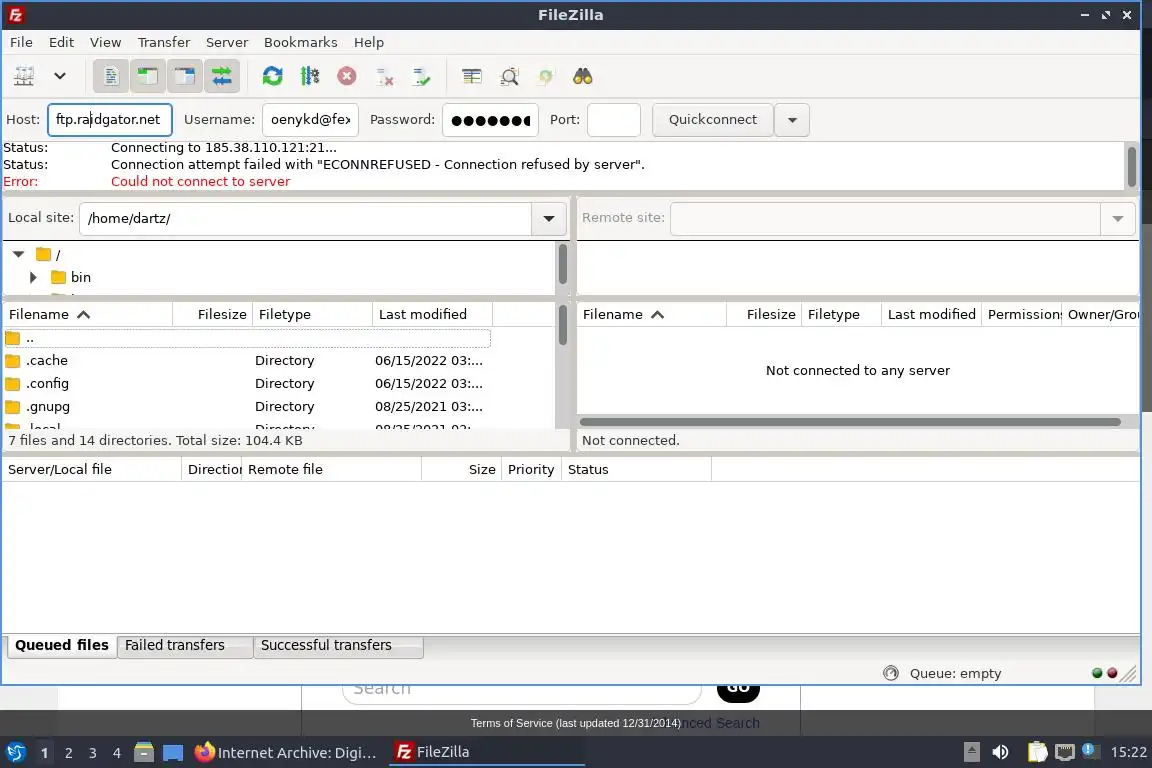
Task: Click the queue Priority column header
Action: coord(531,470)
